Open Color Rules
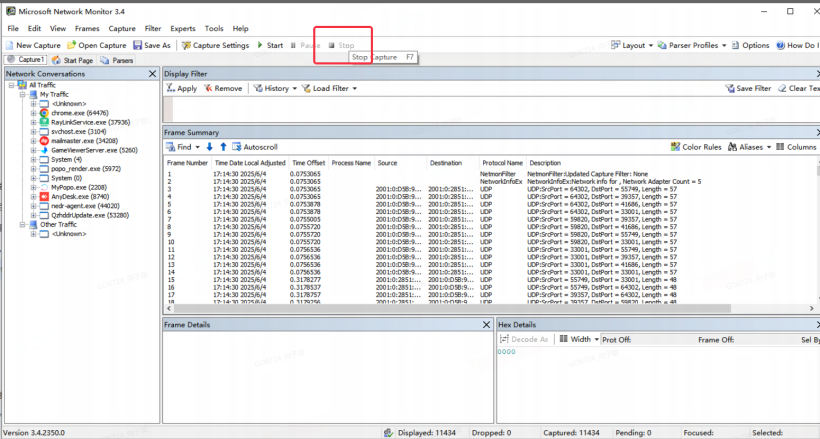This screenshot has height=439, width=820. 696,147
